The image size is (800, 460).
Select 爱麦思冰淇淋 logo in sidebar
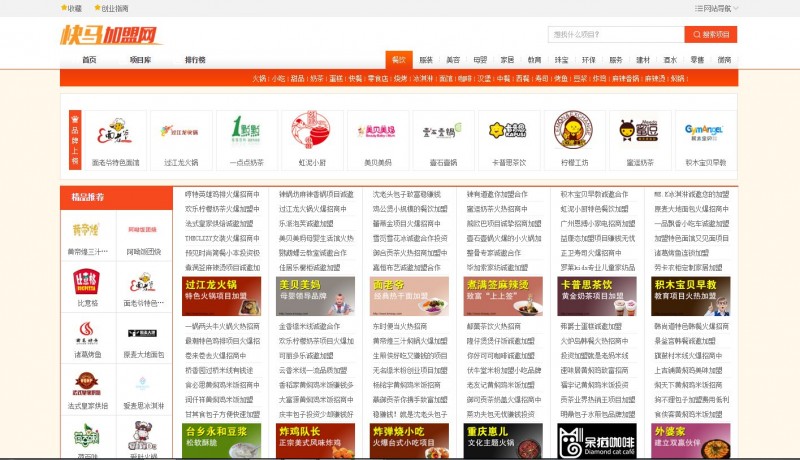143,385
